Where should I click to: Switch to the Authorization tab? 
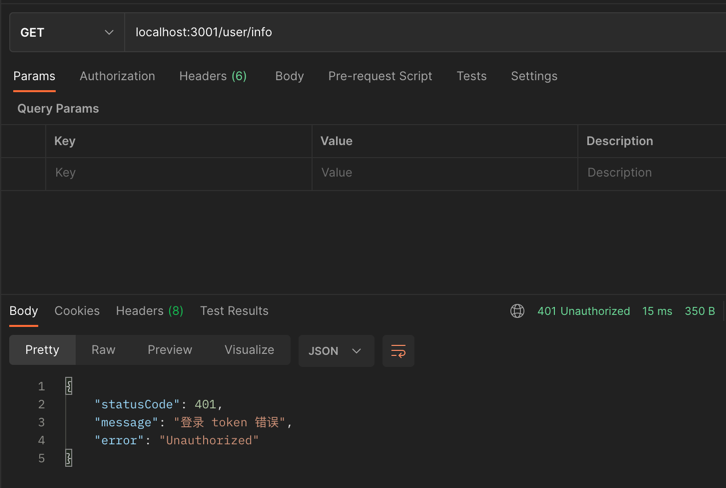pyautogui.click(x=117, y=76)
